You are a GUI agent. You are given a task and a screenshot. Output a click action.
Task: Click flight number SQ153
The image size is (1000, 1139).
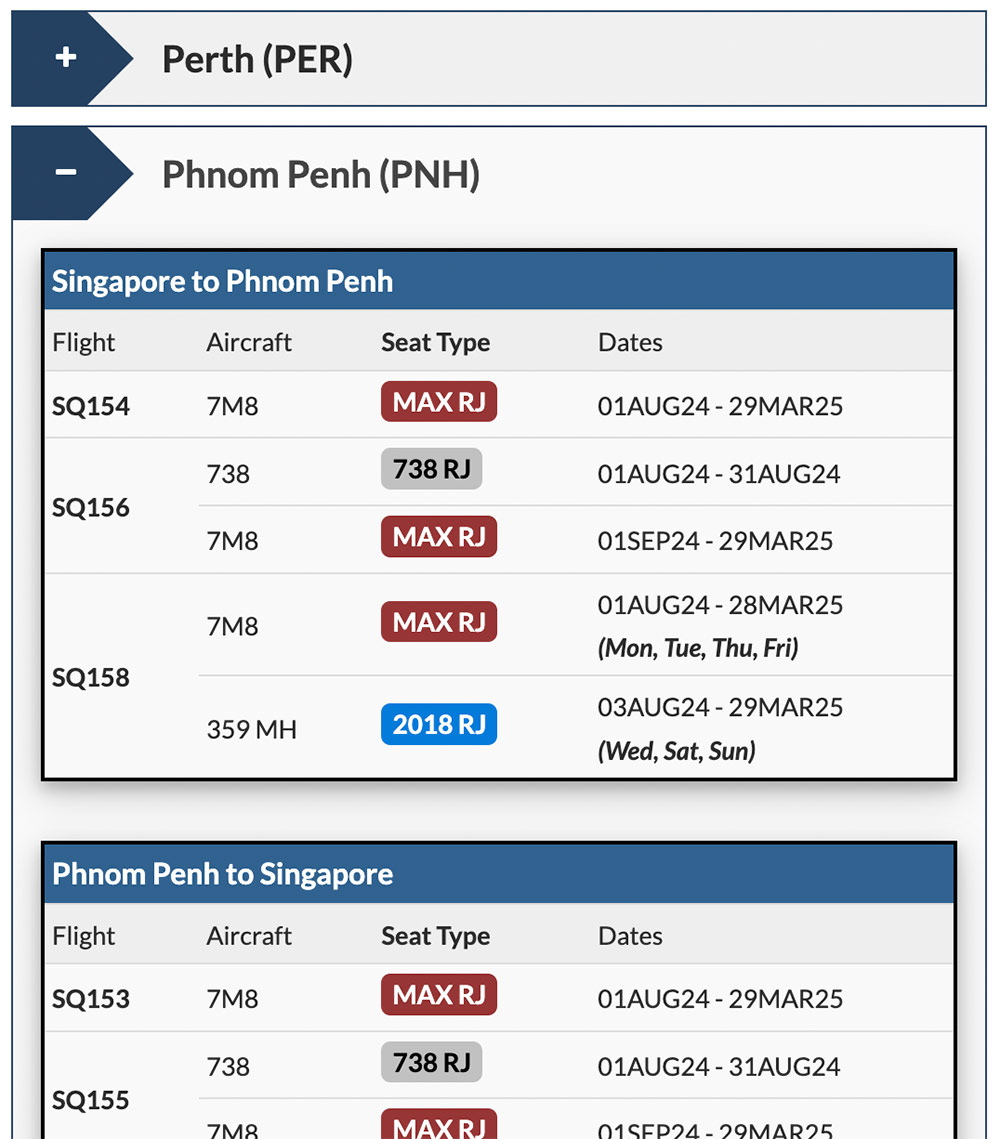[x=91, y=999]
